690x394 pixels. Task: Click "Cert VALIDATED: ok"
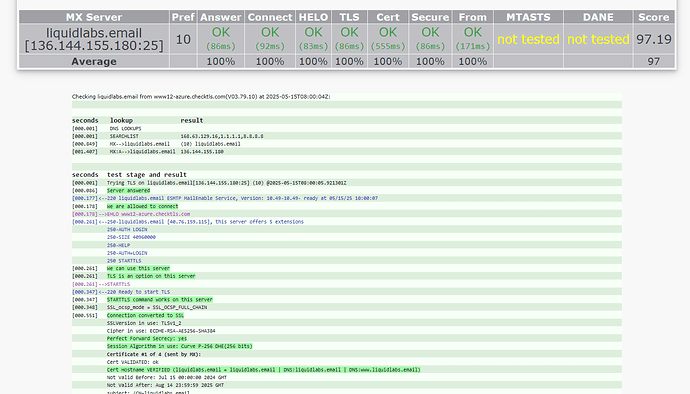point(132,362)
